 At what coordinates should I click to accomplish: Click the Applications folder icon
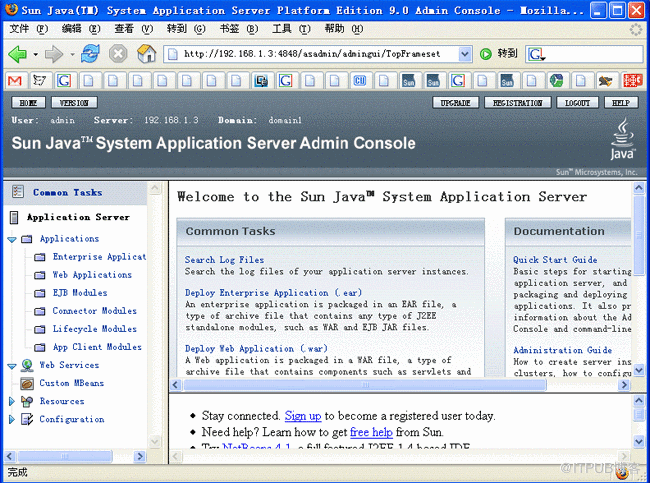27,239
